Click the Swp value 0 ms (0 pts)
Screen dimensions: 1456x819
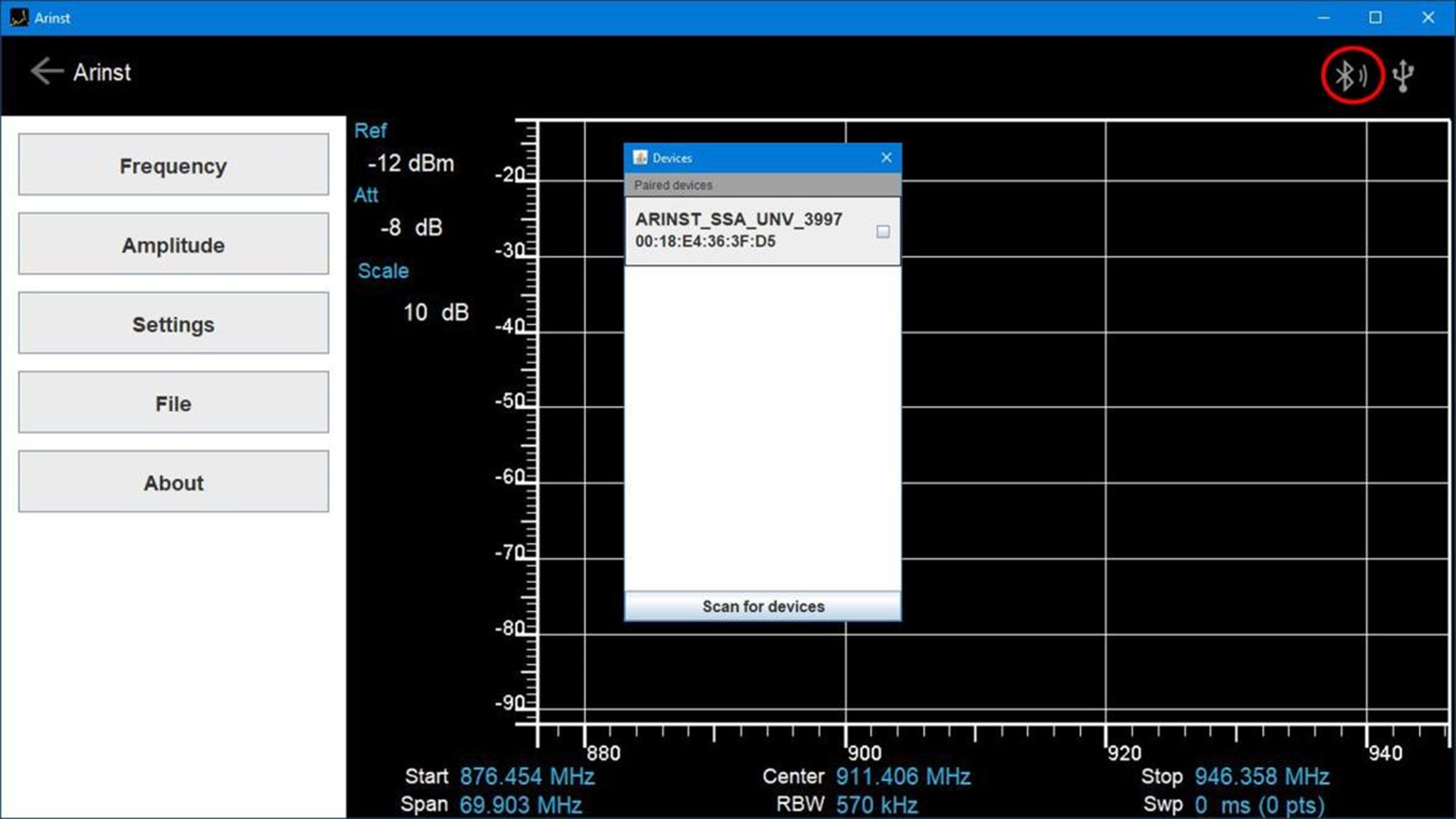1259,805
